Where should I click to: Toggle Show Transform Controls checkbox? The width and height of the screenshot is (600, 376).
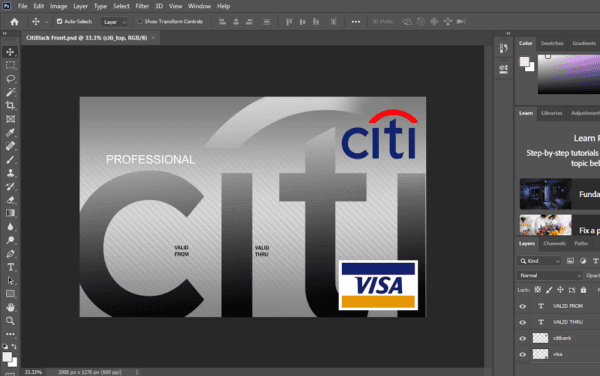[140, 21]
